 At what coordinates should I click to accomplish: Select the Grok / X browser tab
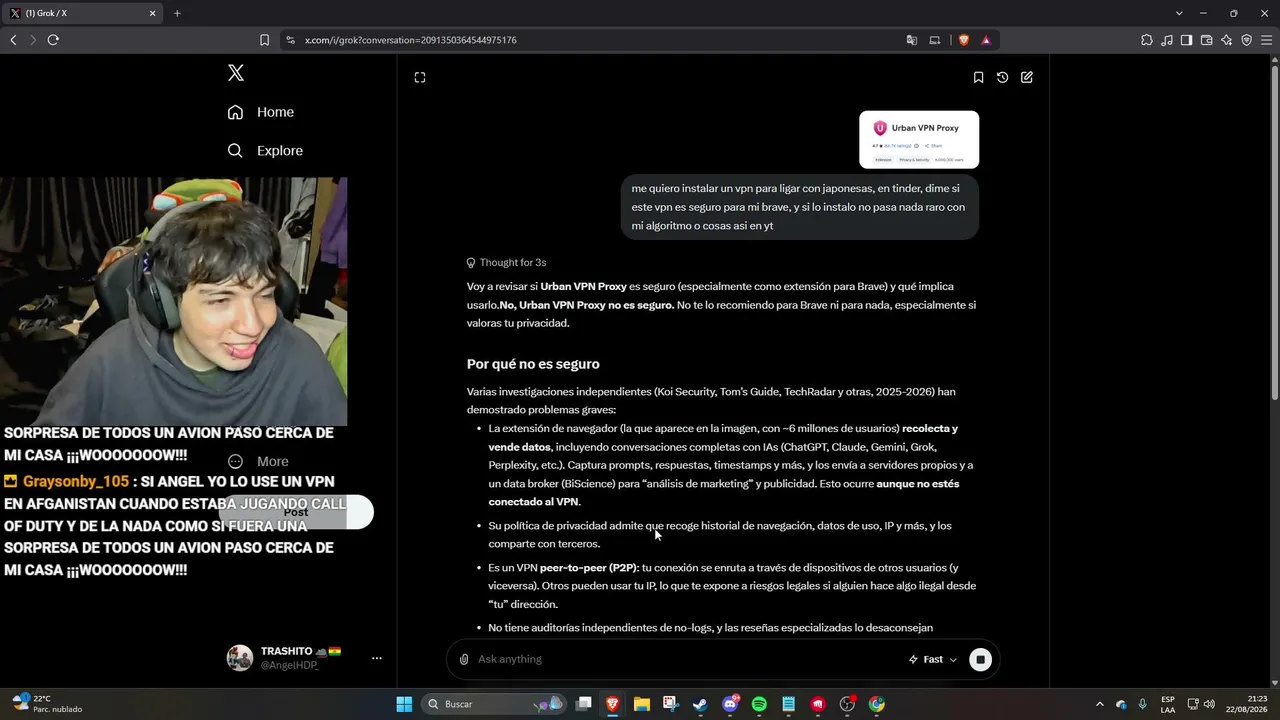83,13
